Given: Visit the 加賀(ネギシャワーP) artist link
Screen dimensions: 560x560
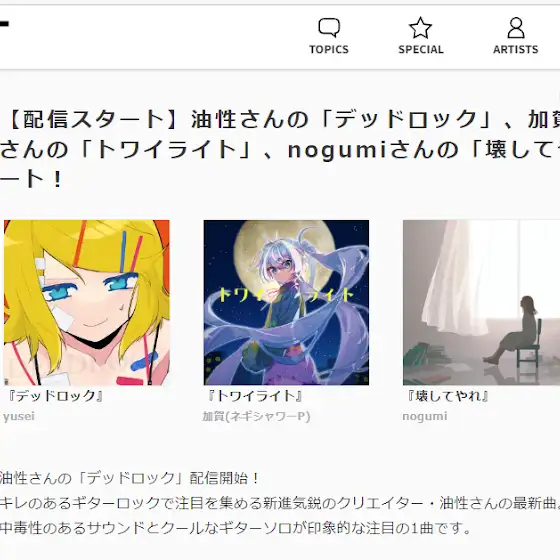Looking at the screenshot, I should coord(256,416).
